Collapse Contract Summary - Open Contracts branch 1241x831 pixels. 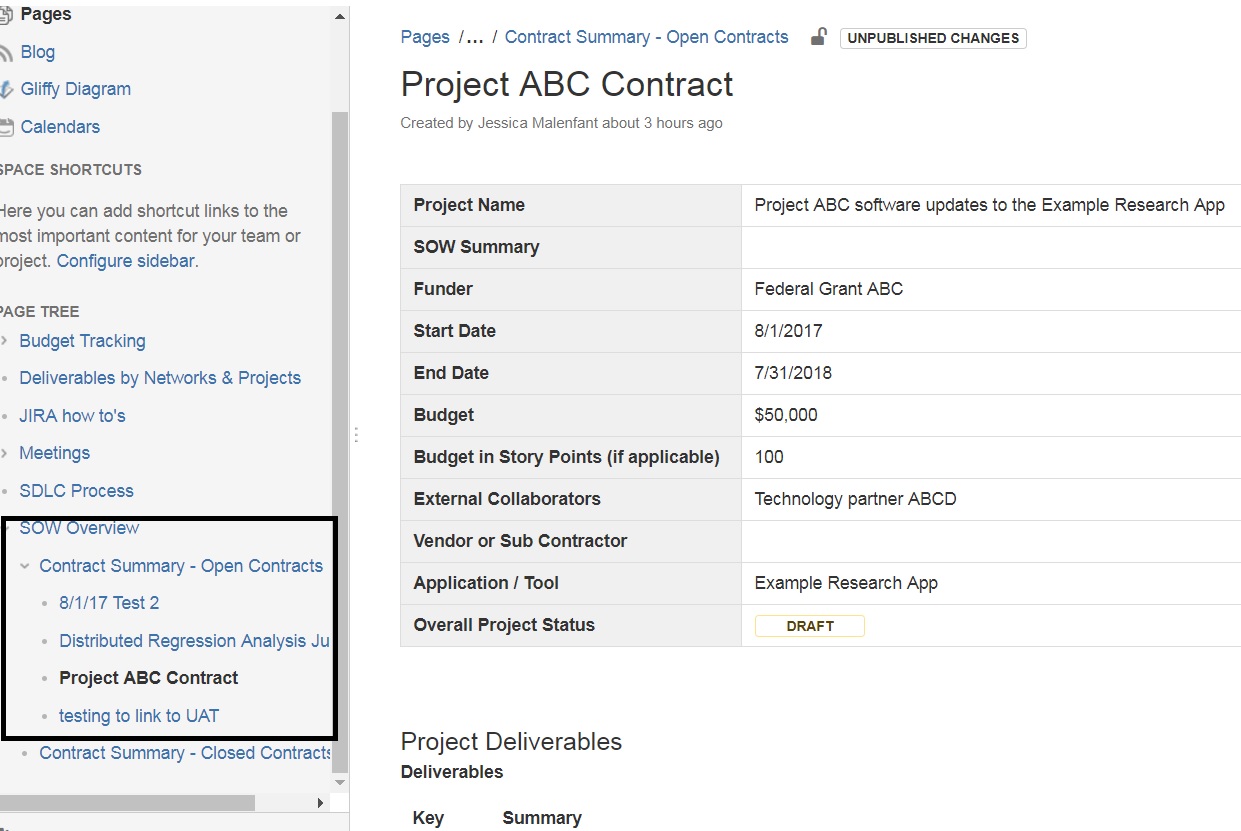(x=24, y=565)
